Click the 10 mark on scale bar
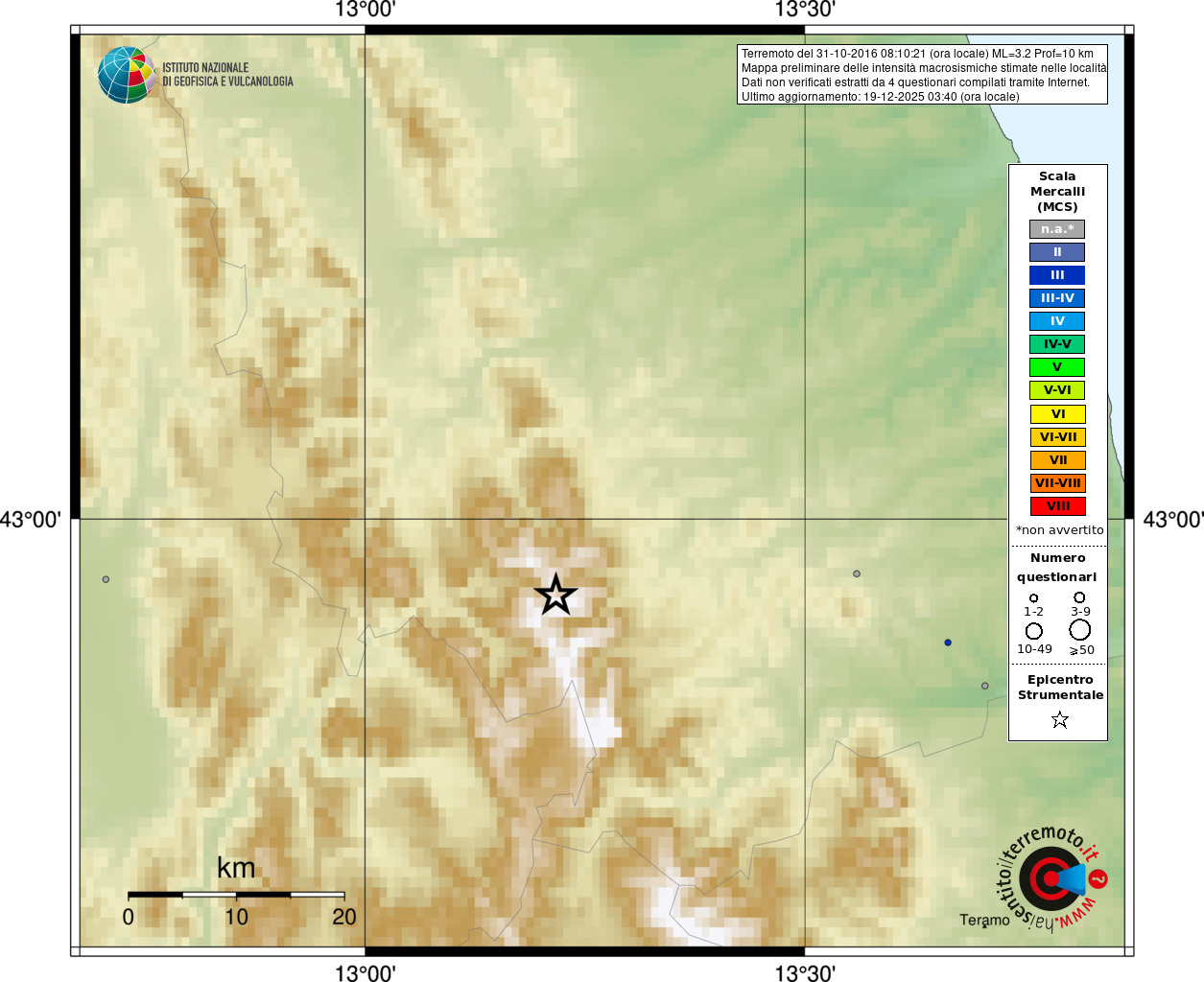 click(x=236, y=917)
